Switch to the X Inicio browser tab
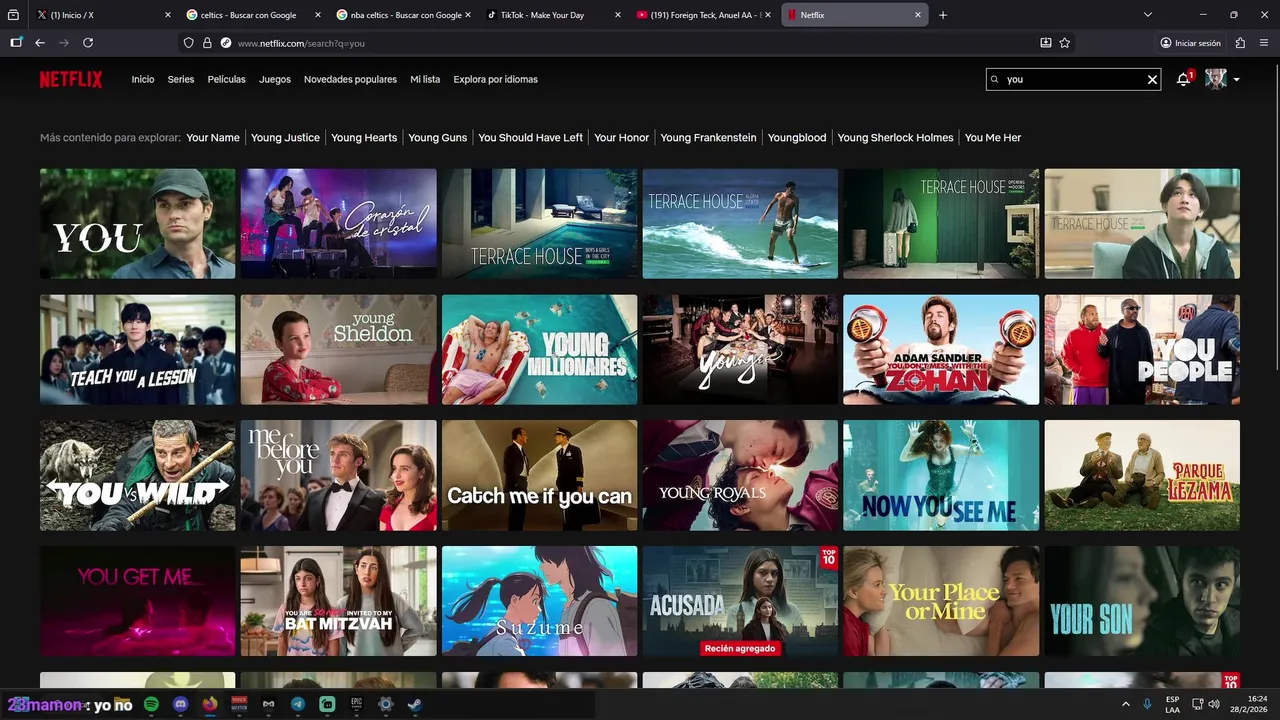Image resolution: width=1280 pixels, height=720 pixels. [x=103, y=15]
